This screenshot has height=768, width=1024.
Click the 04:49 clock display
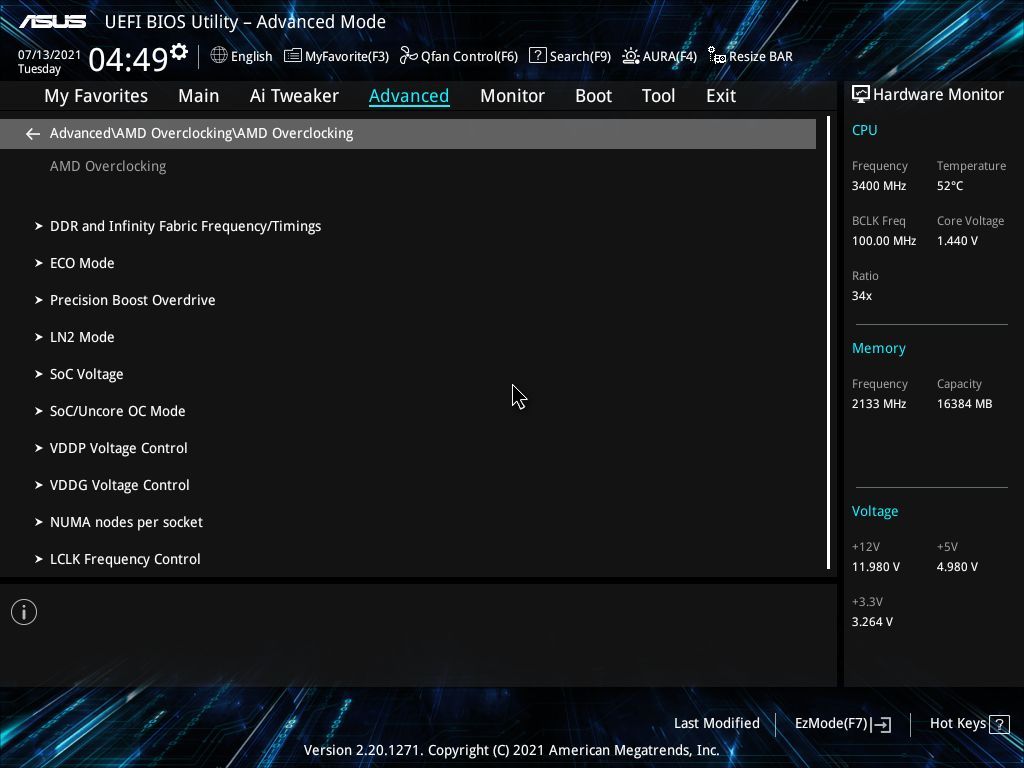(x=129, y=60)
